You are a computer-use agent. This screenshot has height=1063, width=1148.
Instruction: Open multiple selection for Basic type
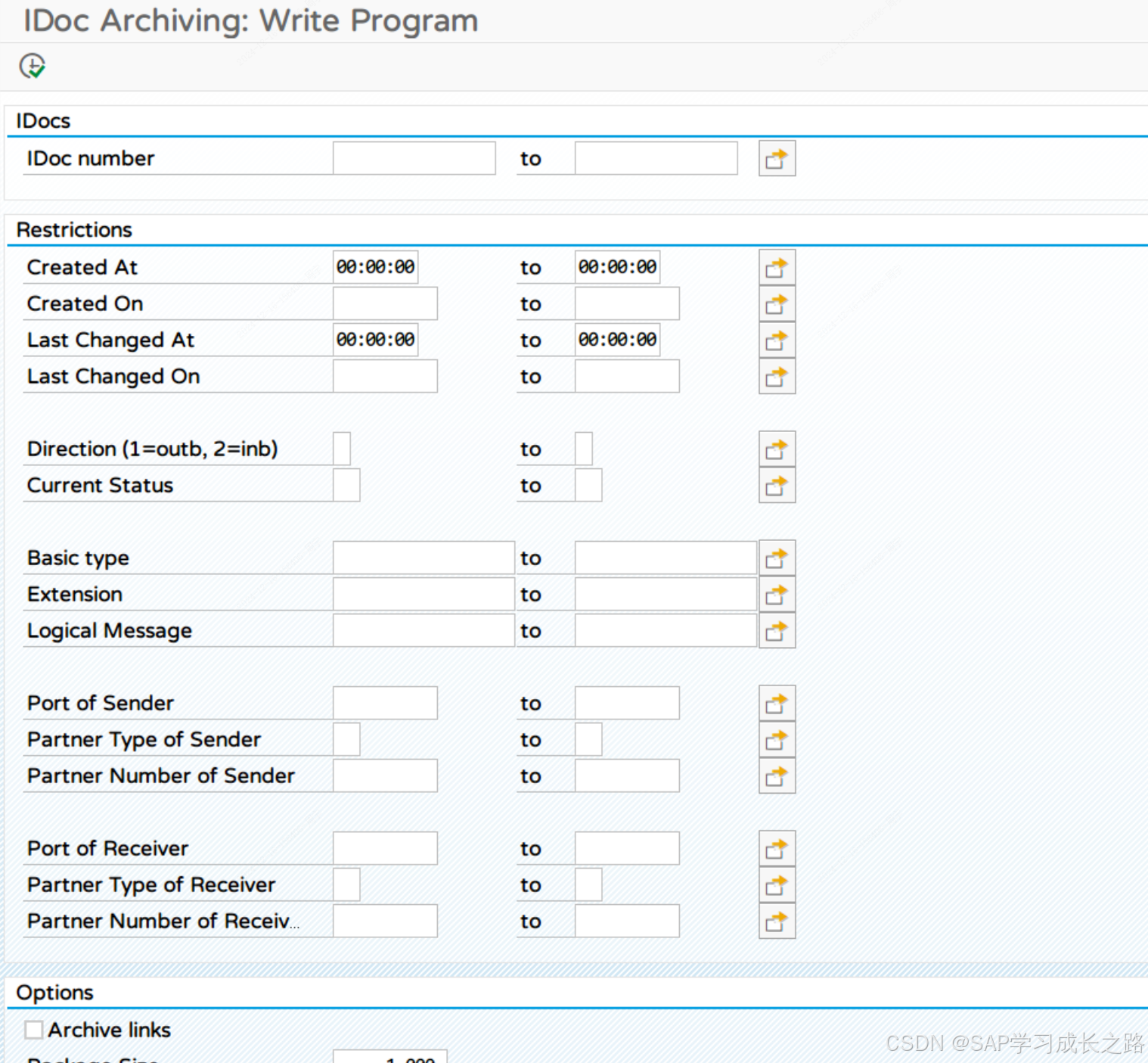pyautogui.click(x=777, y=557)
